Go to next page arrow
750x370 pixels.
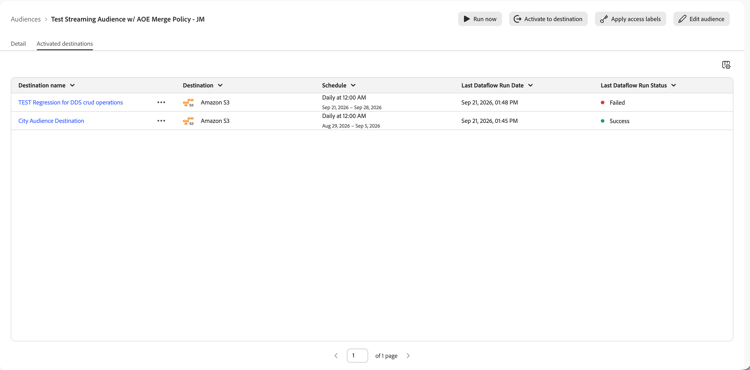408,356
